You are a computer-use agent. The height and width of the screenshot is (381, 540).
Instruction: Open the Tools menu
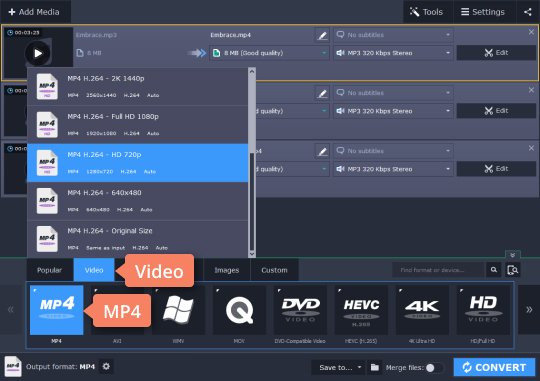click(427, 12)
